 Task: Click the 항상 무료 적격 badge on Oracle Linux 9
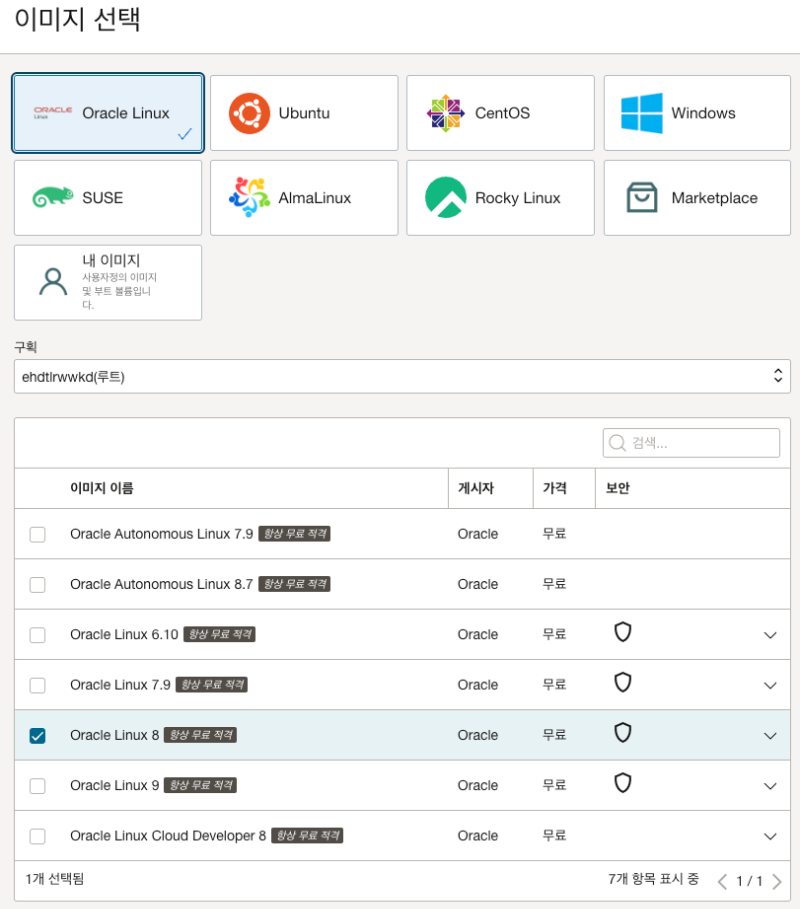coord(201,786)
